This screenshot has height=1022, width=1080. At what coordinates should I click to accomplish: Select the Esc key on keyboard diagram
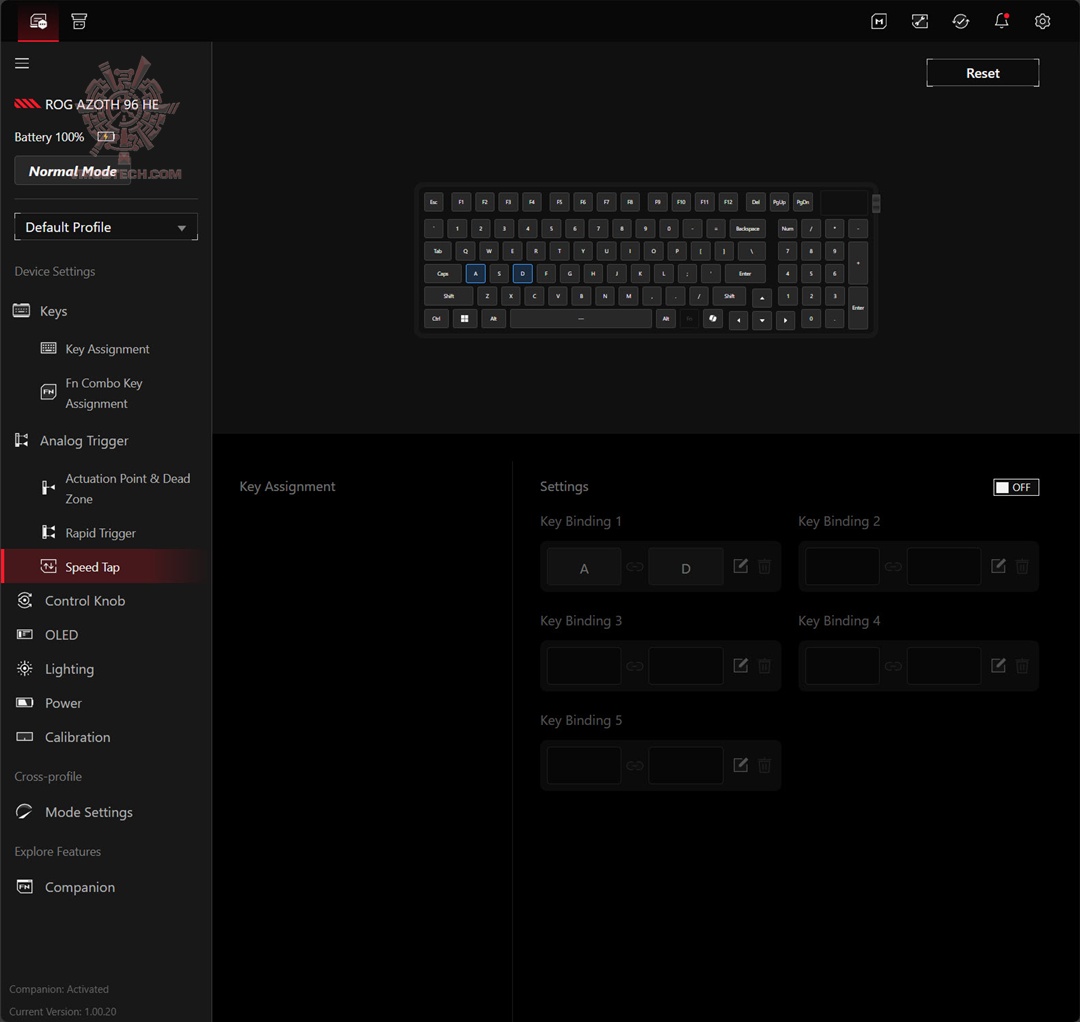434,202
